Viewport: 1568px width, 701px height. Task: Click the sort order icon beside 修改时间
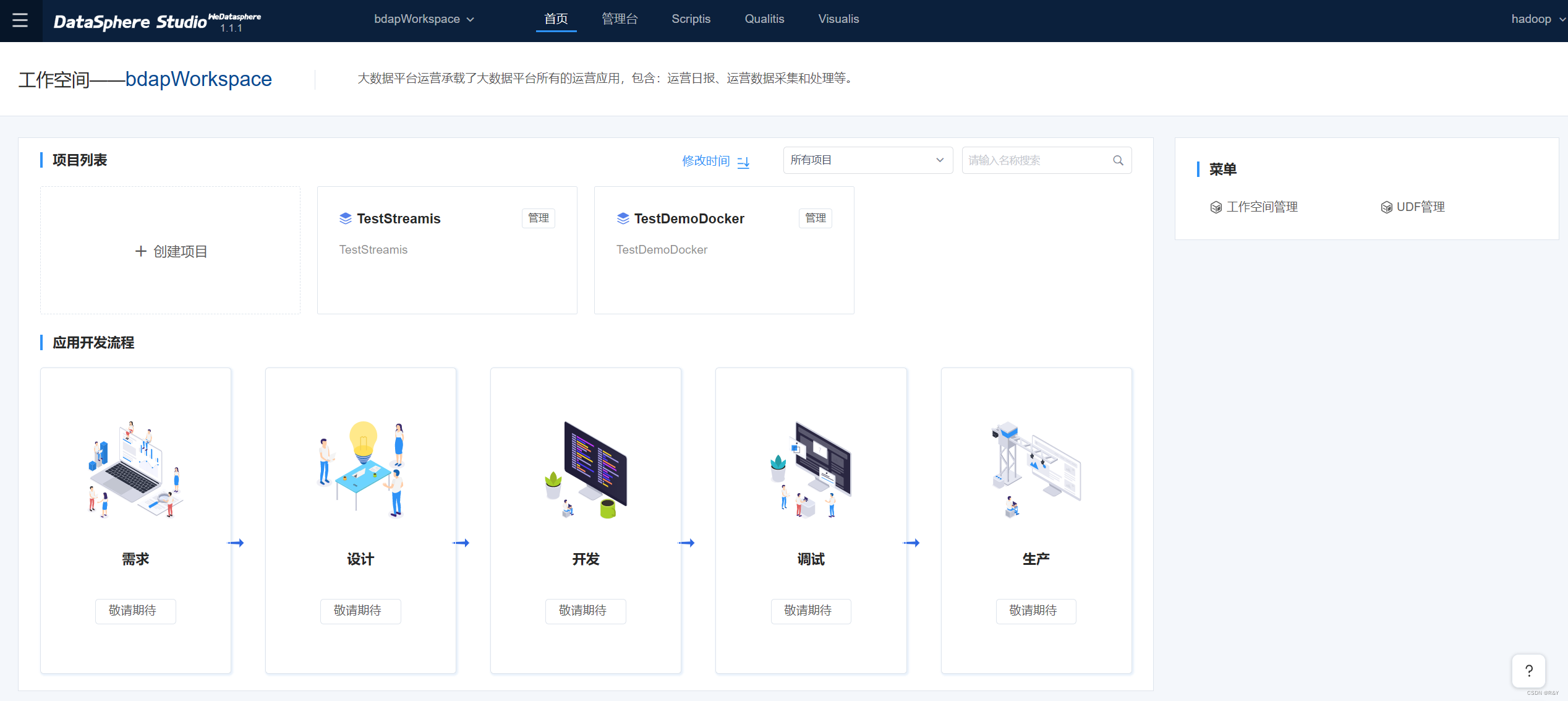tap(743, 162)
